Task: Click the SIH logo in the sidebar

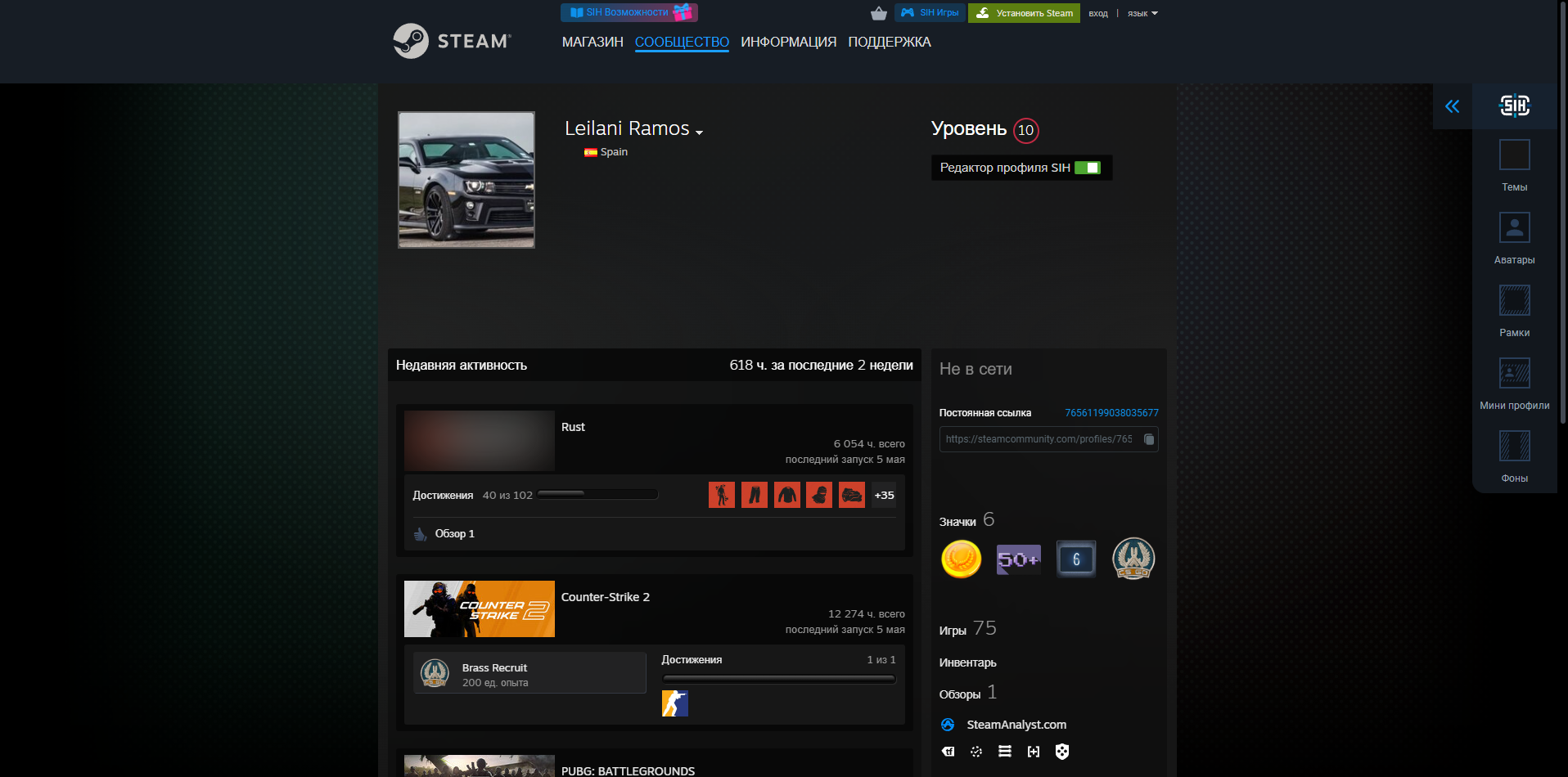Action: [1514, 106]
